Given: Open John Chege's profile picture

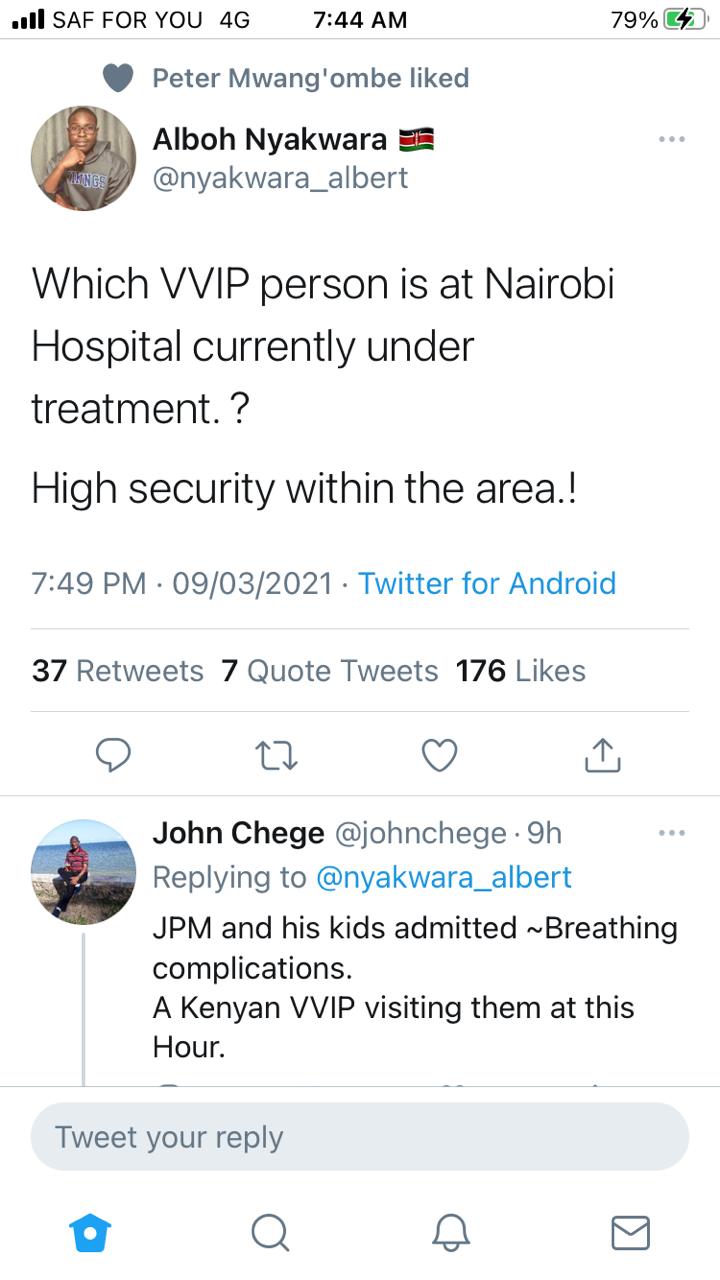Looking at the screenshot, I should [x=83, y=871].
